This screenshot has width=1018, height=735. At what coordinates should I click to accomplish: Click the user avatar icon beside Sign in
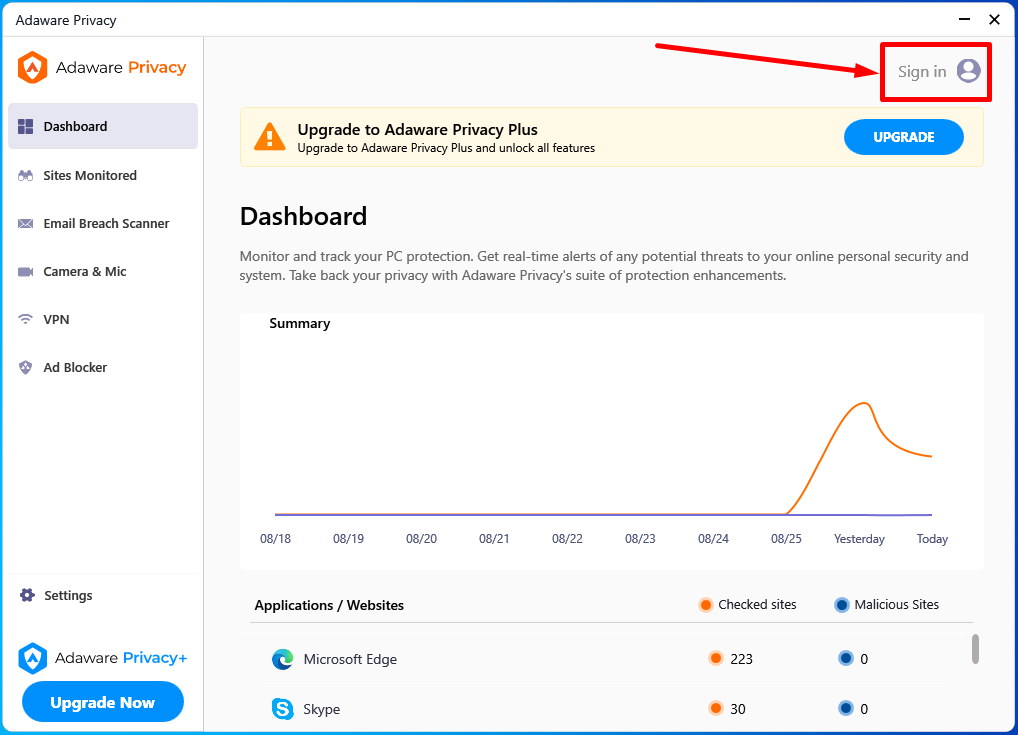[x=968, y=71]
